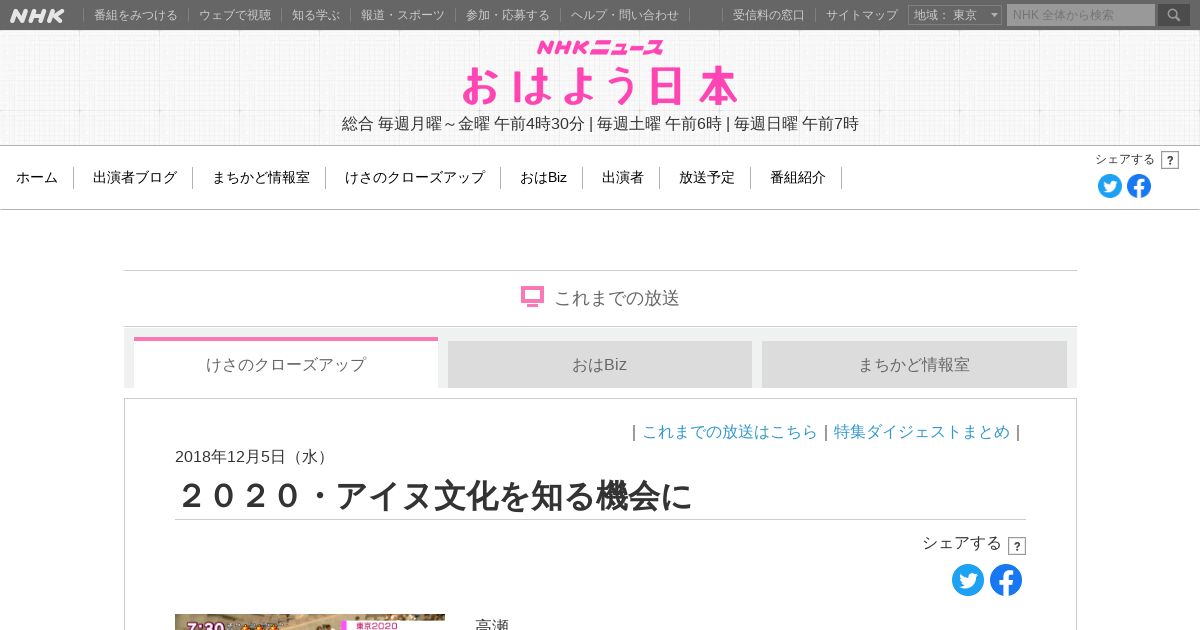Click the search magnifier button
Image resolution: width=1200 pixels, height=630 pixels.
(x=1174, y=15)
